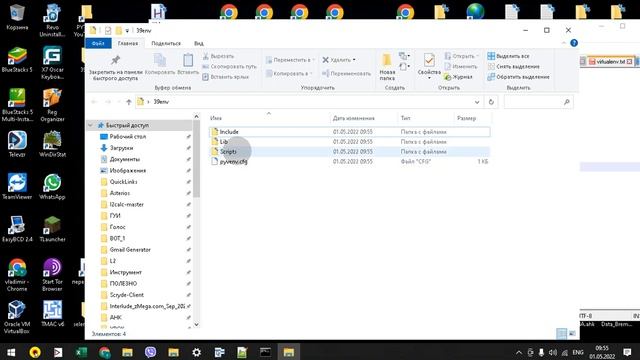Open the Переместить в dropdown
The width and height of the screenshot is (640, 360).
(x=290, y=60)
